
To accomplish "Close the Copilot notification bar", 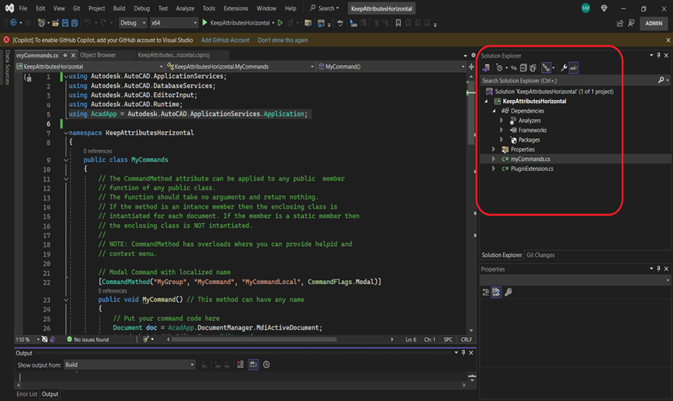I will [668, 40].
